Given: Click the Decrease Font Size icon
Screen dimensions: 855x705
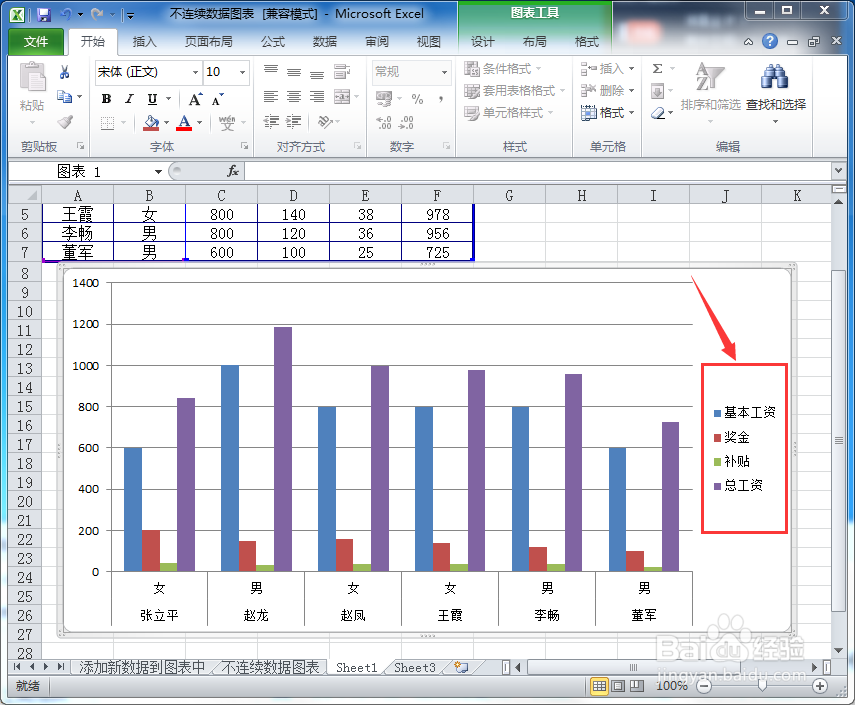Looking at the screenshot, I should (x=218, y=99).
